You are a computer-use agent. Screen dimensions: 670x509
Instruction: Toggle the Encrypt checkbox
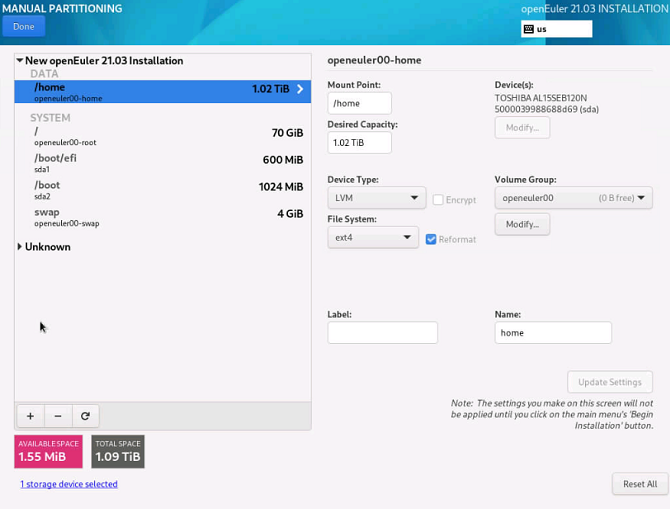point(438,200)
